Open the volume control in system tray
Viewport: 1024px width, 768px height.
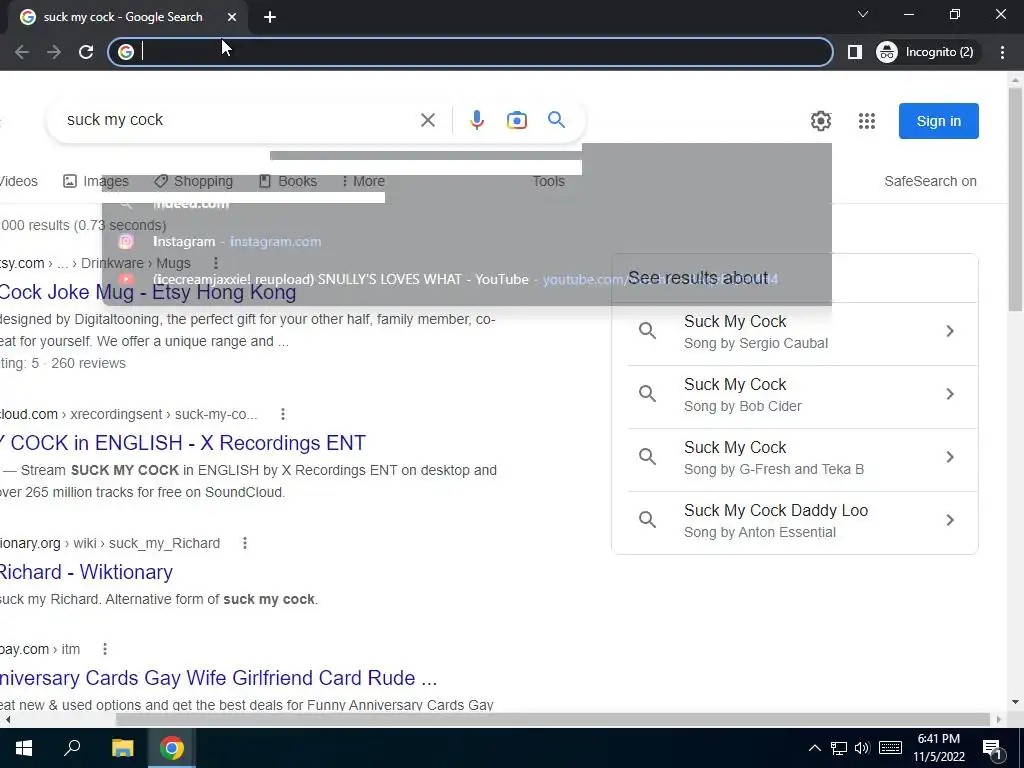coord(862,748)
